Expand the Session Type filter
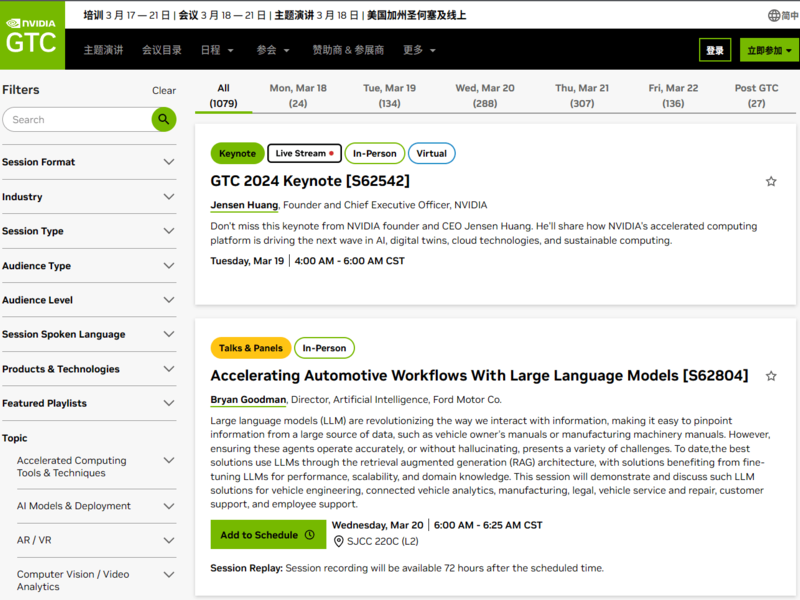The image size is (800, 600). [89, 231]
